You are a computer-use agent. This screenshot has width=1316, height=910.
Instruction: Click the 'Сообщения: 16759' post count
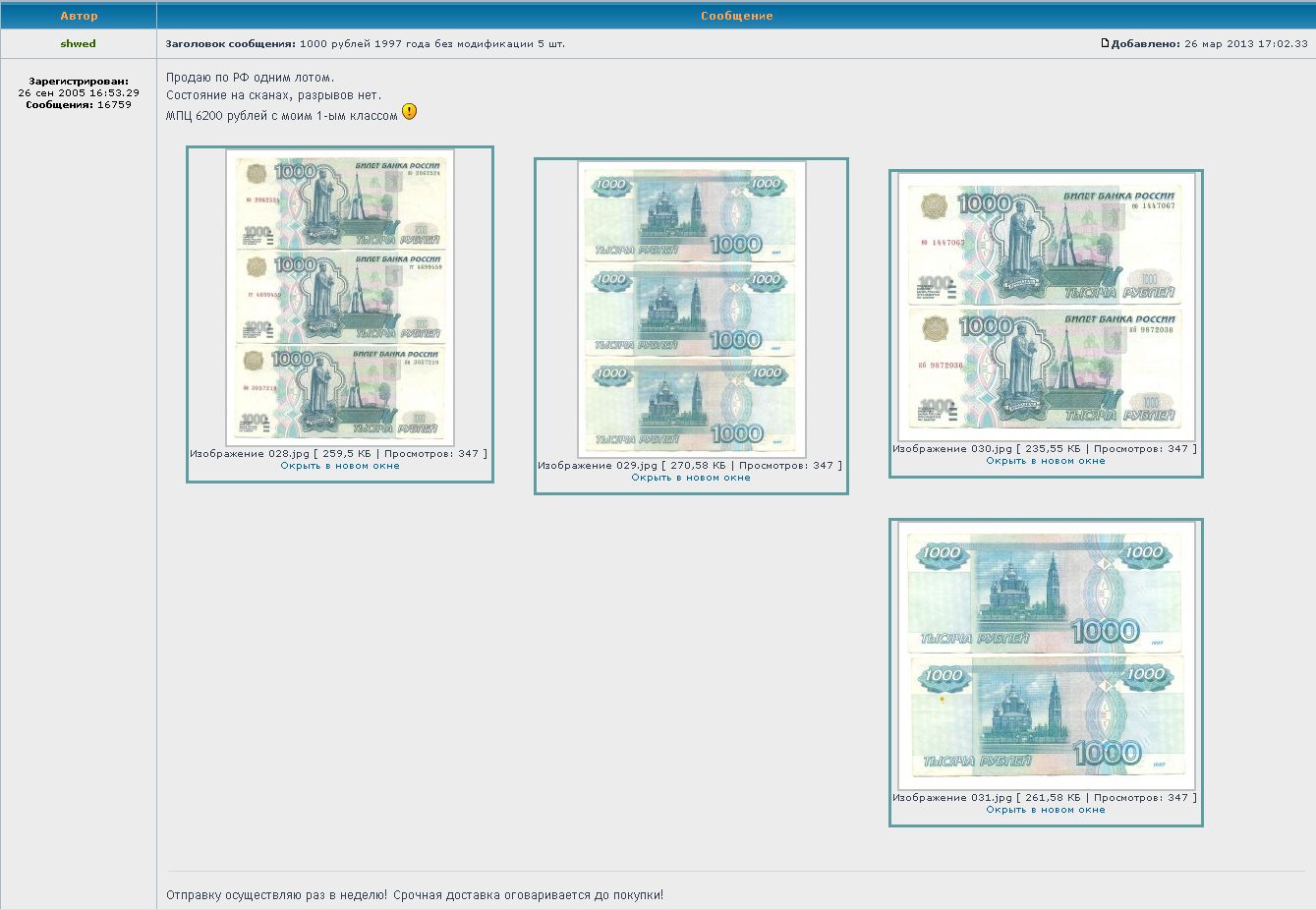[x=79, y=104]
